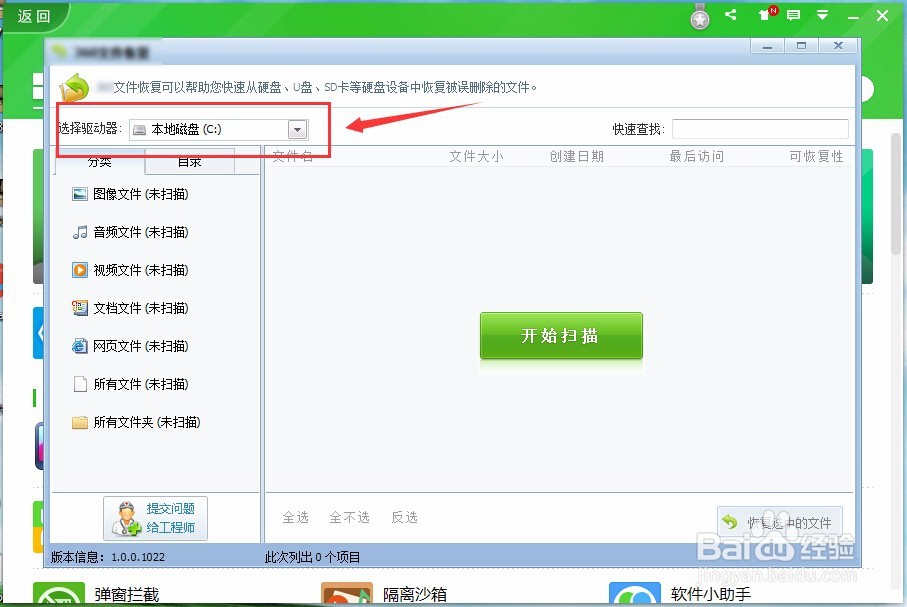Select the 视频文件 video files icon

click(80, 270)
